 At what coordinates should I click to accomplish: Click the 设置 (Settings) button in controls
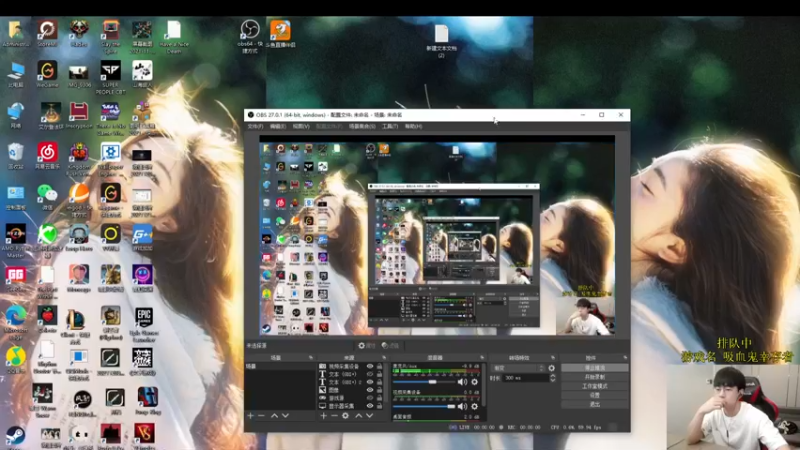(594, 395)
